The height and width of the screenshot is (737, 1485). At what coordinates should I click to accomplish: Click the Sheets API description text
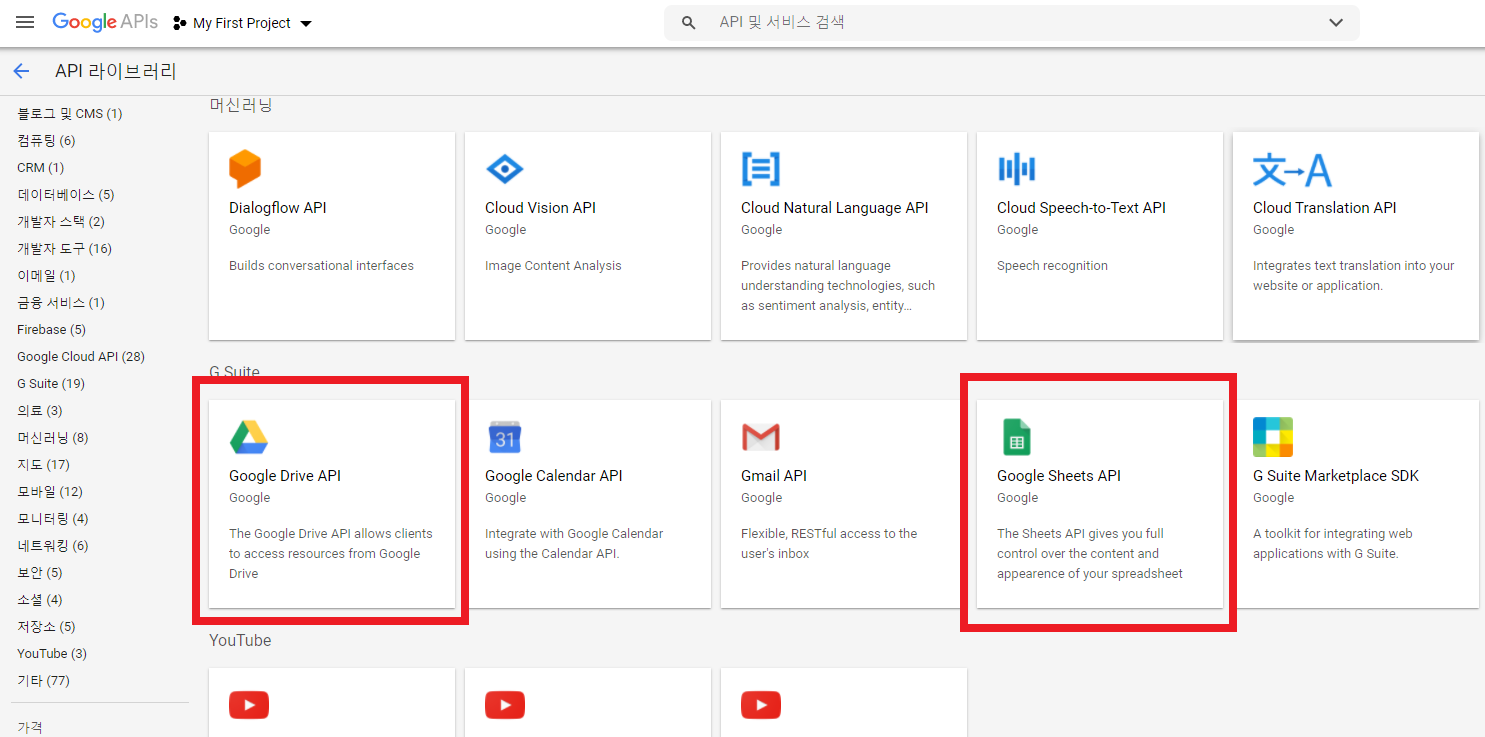click(x=1090, y=554)
